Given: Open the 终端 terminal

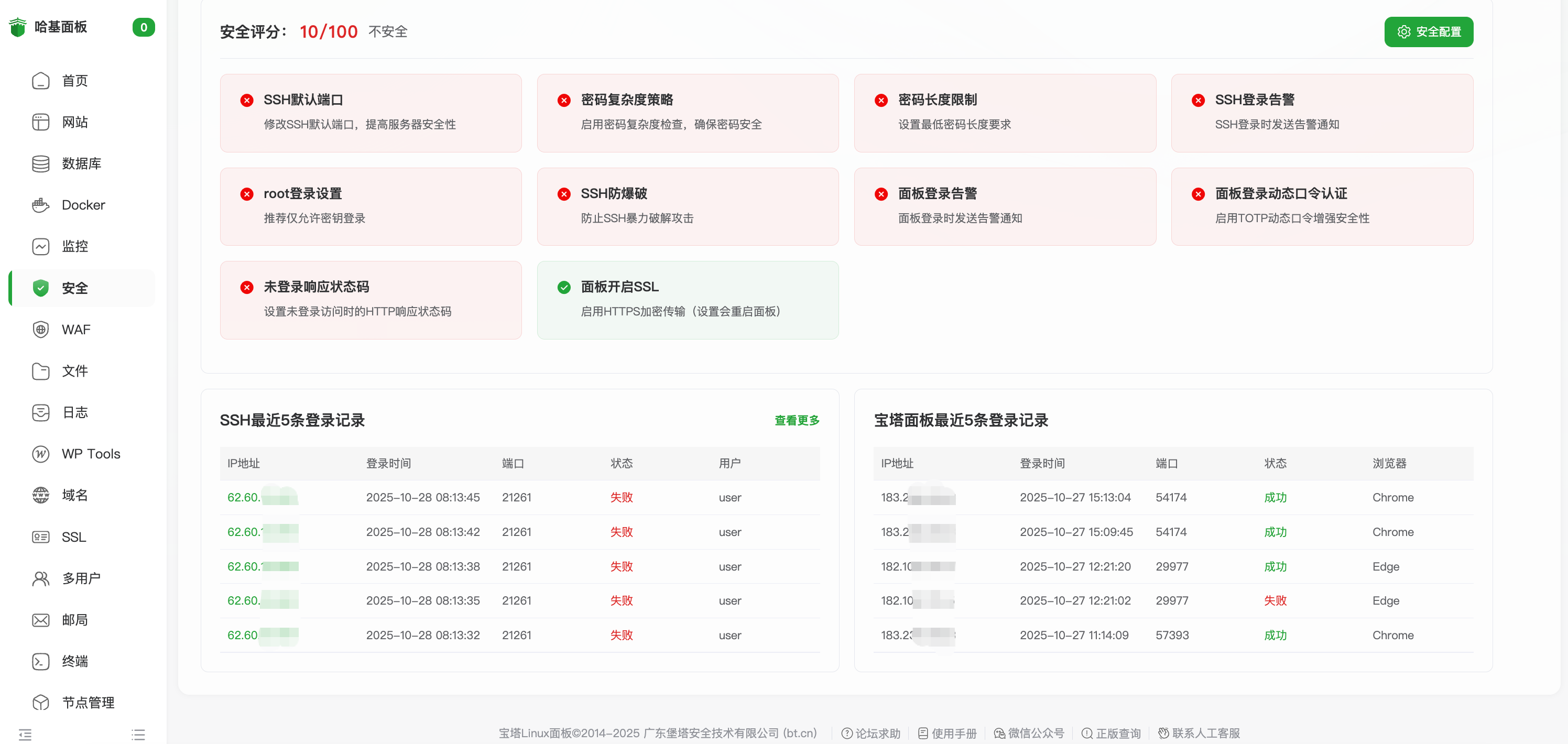Looking at the screenshot, I should click(75, 661).
